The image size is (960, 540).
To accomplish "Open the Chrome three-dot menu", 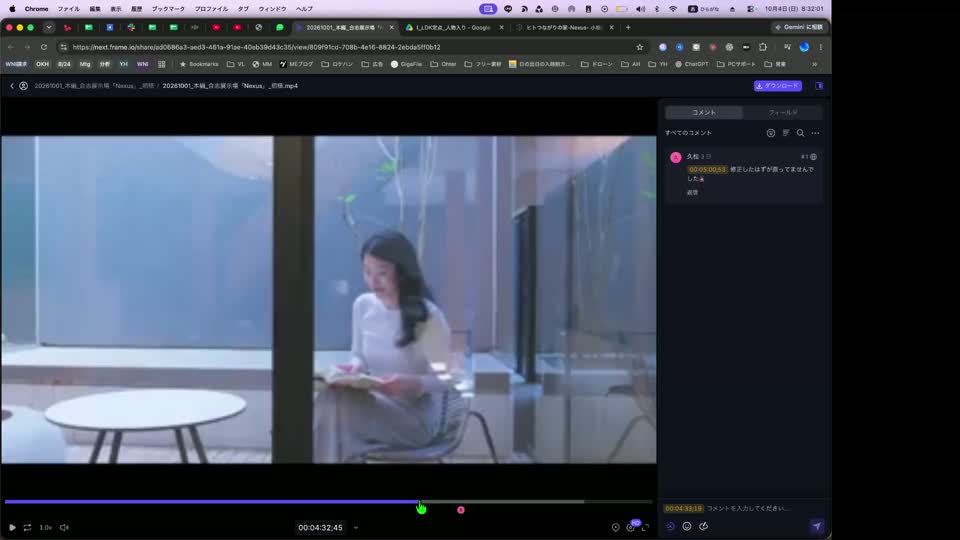I will tap(821, 47).
